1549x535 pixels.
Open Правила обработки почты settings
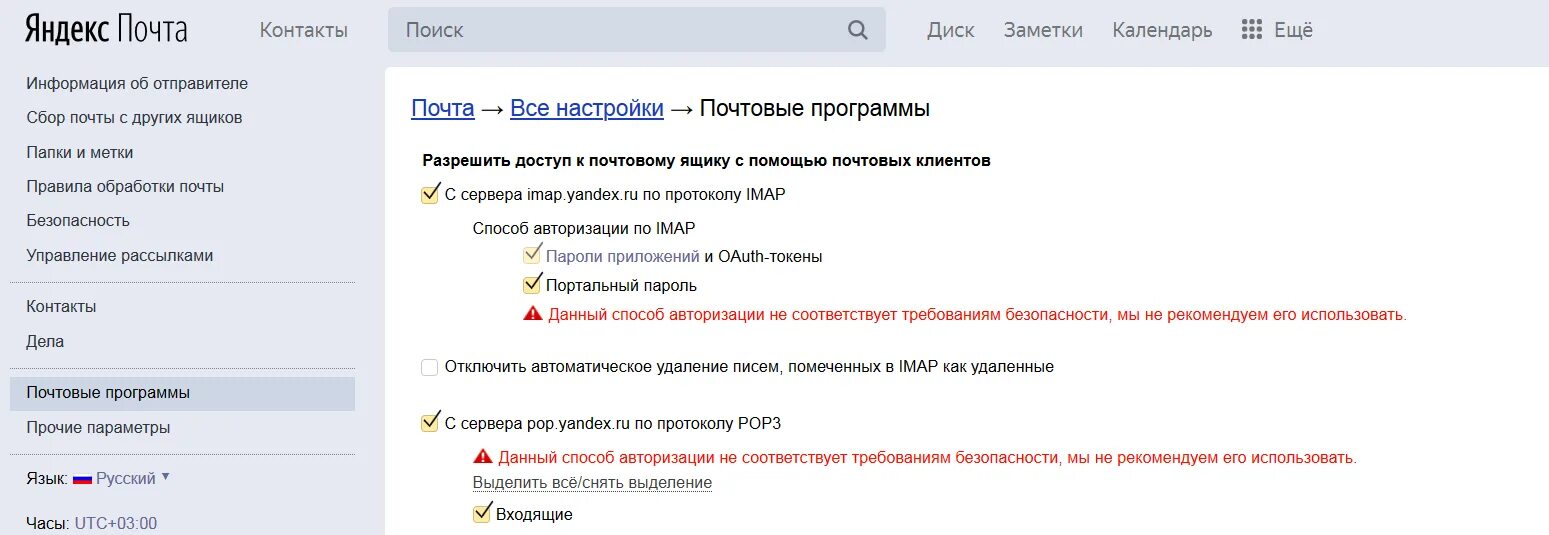click(x=125, y=187)
